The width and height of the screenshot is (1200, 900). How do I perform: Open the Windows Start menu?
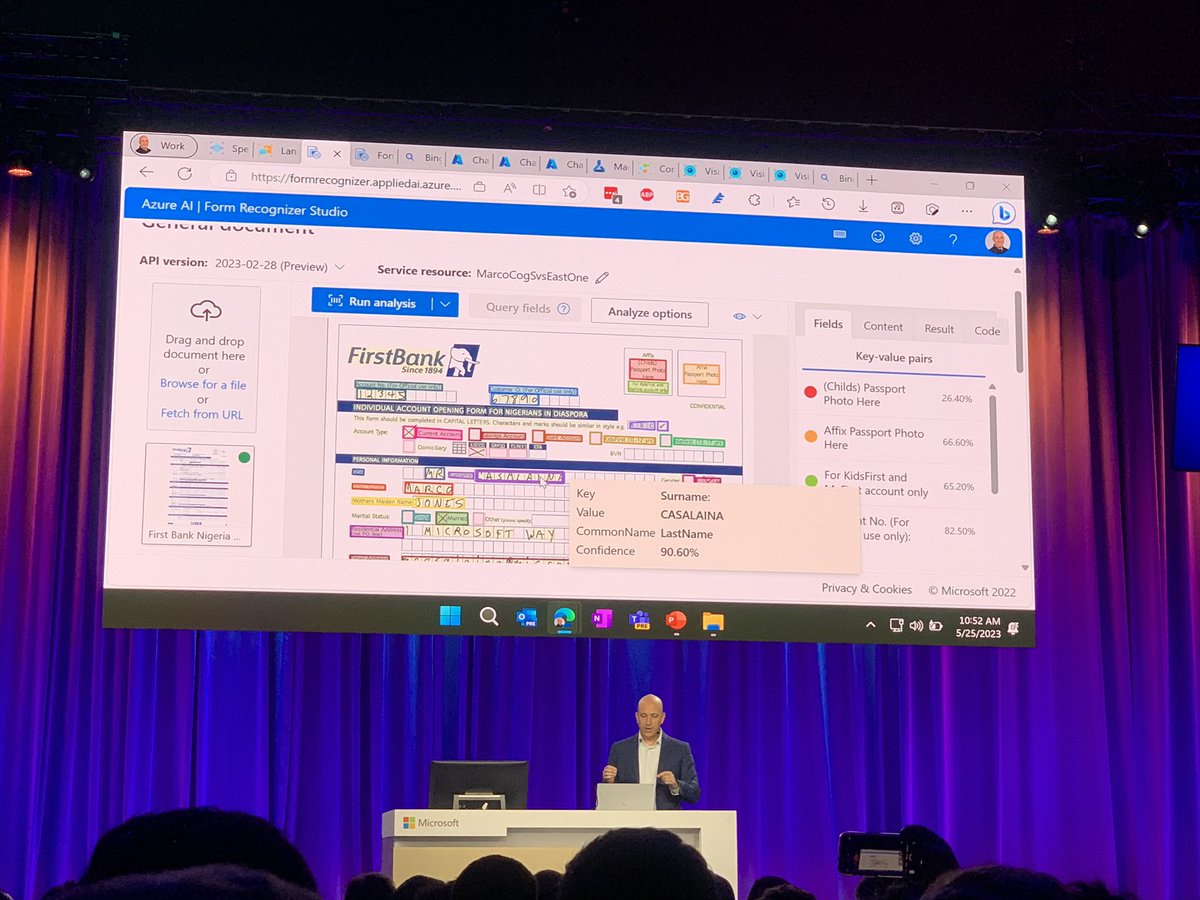point(450,616)
